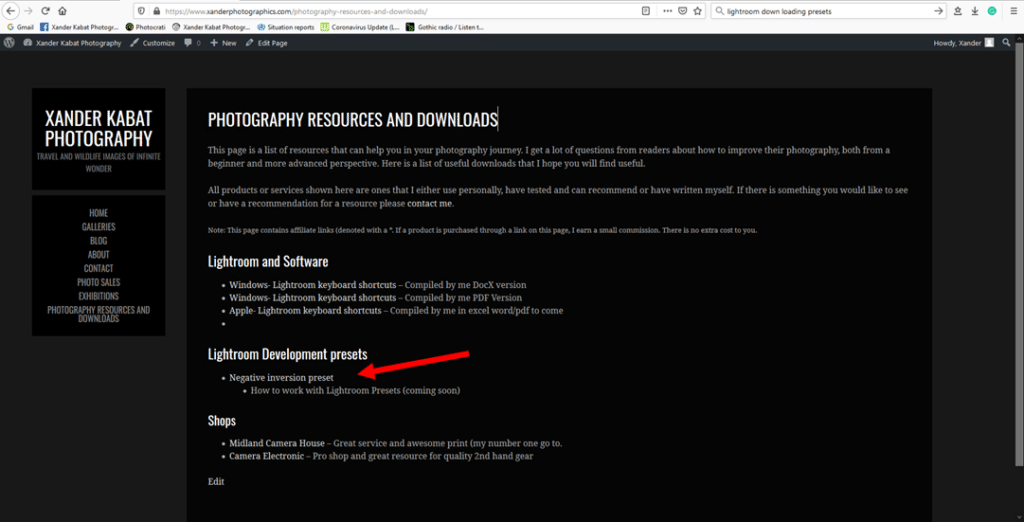Open GALLERIES in the site menu
Screen dimensions: 1024x522
99,227
